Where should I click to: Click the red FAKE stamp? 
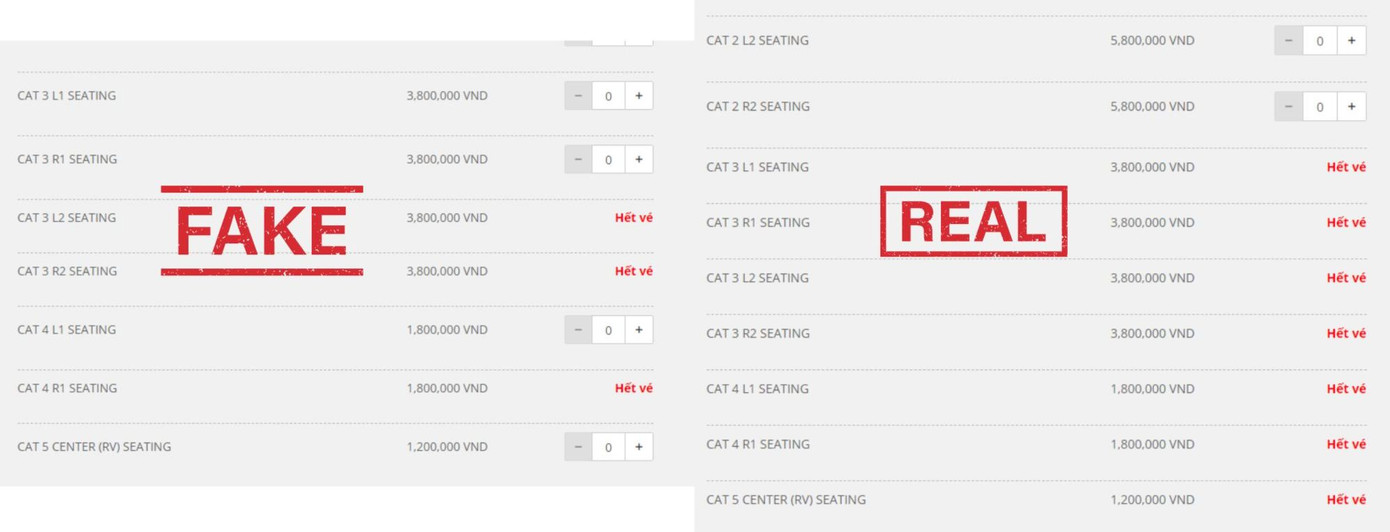pos(262,231)
